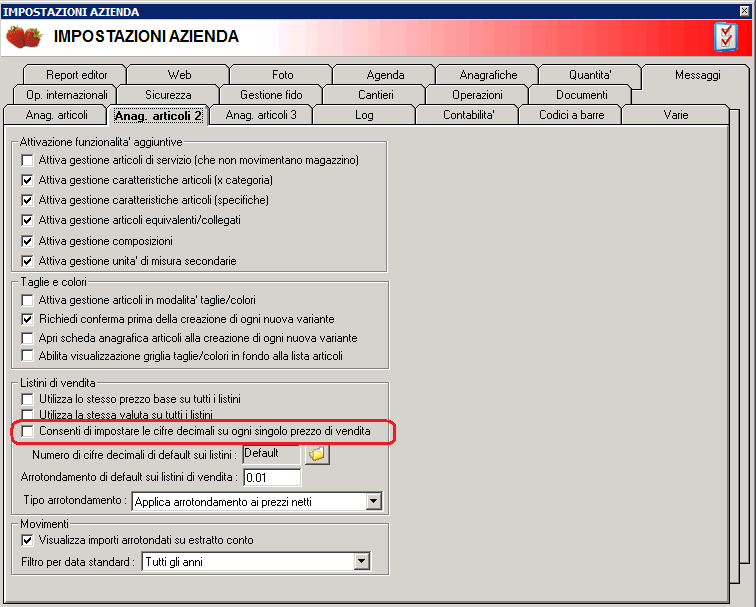Check Utilizza lo stesso prezzo base

27,399
